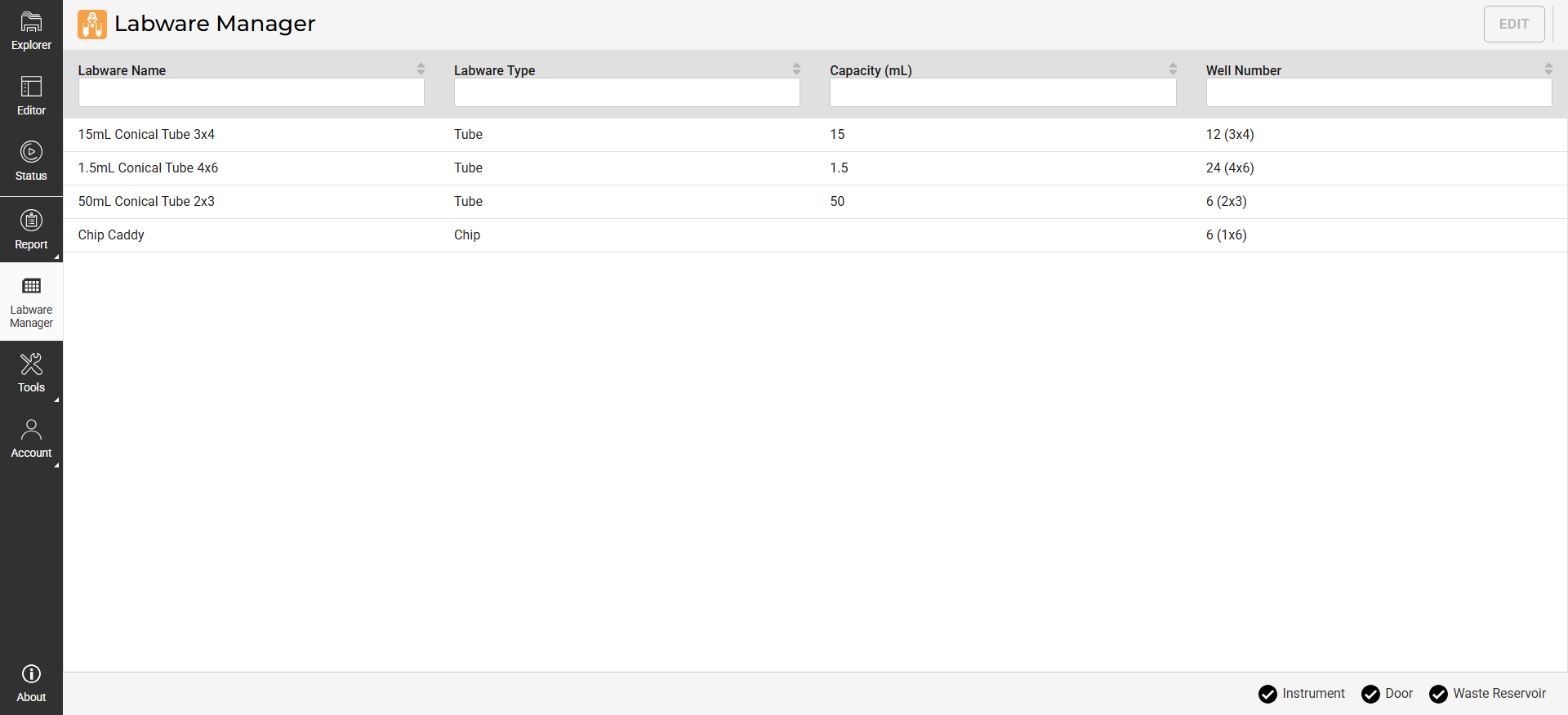Open the Report sidebar icon
Image resolution: width=1568 pixels, height=715 pixels.
[x=31, y=221]
